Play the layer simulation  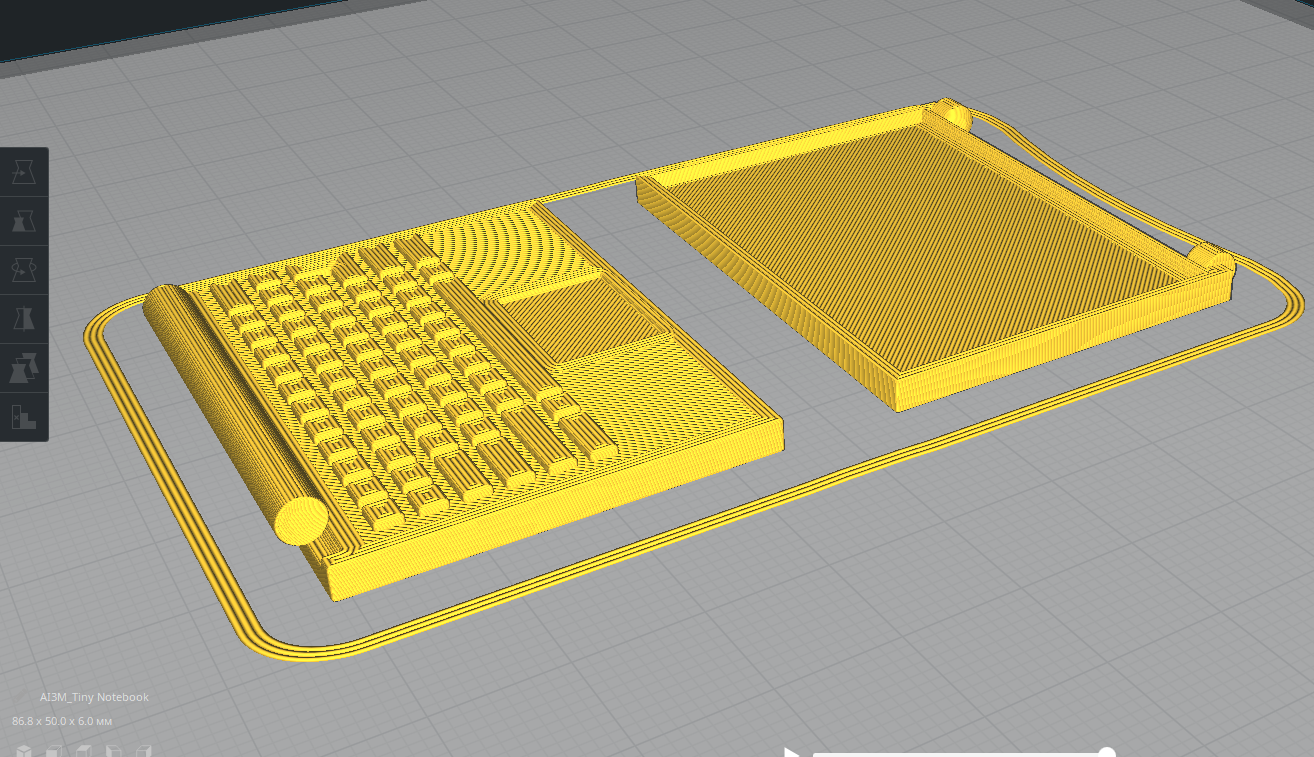point(791,752)
